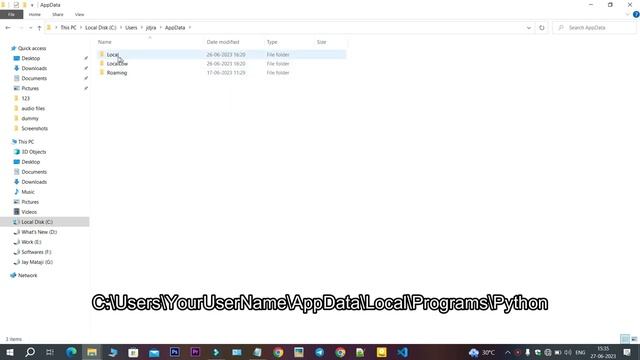Image resolution: width=640 pixels, height=360 pixels.
Task: Open taskbar Search
Action: 30,352
